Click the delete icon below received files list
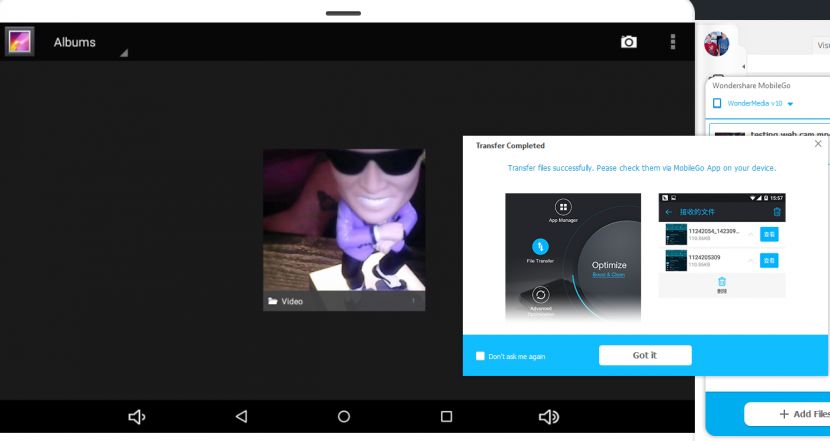 (x=721, y=284)
